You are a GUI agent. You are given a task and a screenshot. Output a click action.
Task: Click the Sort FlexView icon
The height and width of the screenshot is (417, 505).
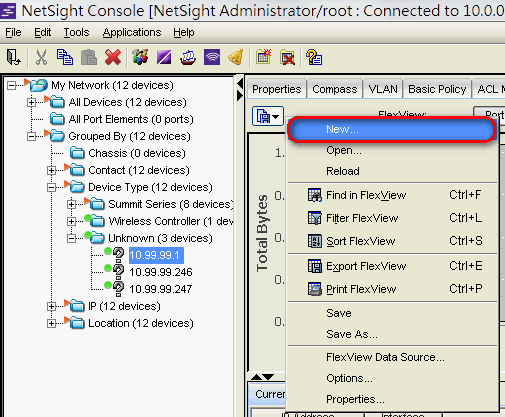point(315,241)
